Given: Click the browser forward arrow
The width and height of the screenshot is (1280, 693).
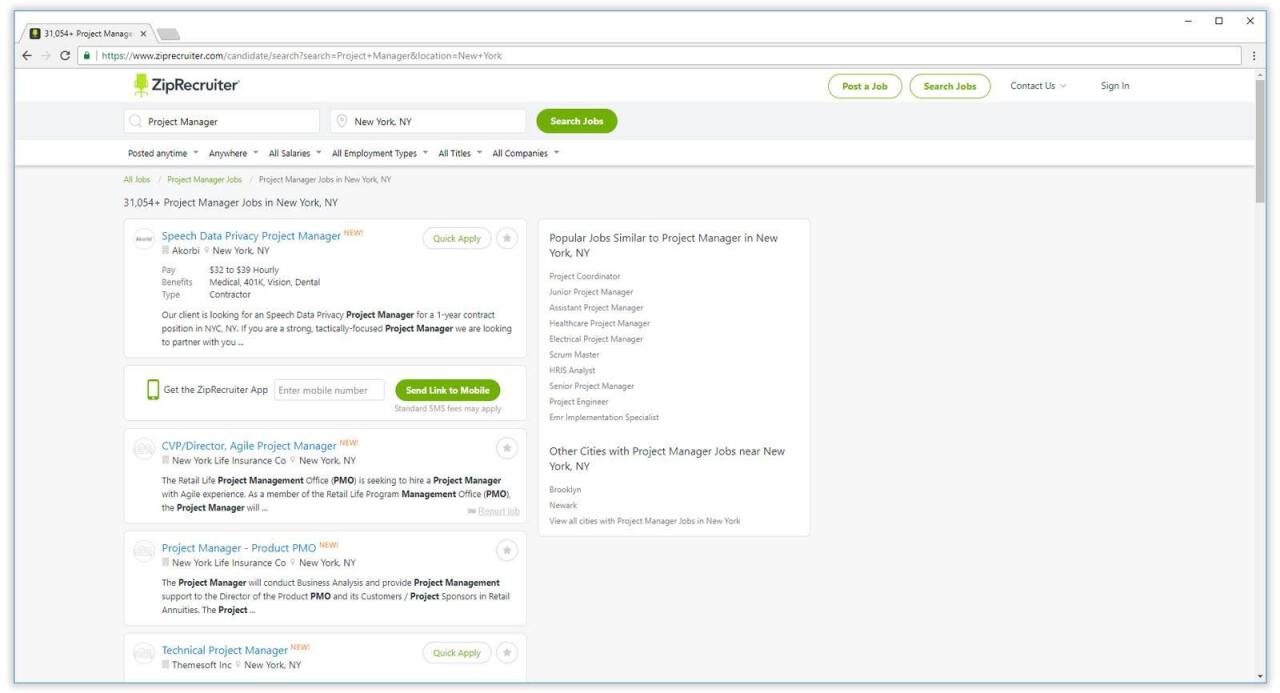Looking at the screenshot, I should (x=46, y=55).
